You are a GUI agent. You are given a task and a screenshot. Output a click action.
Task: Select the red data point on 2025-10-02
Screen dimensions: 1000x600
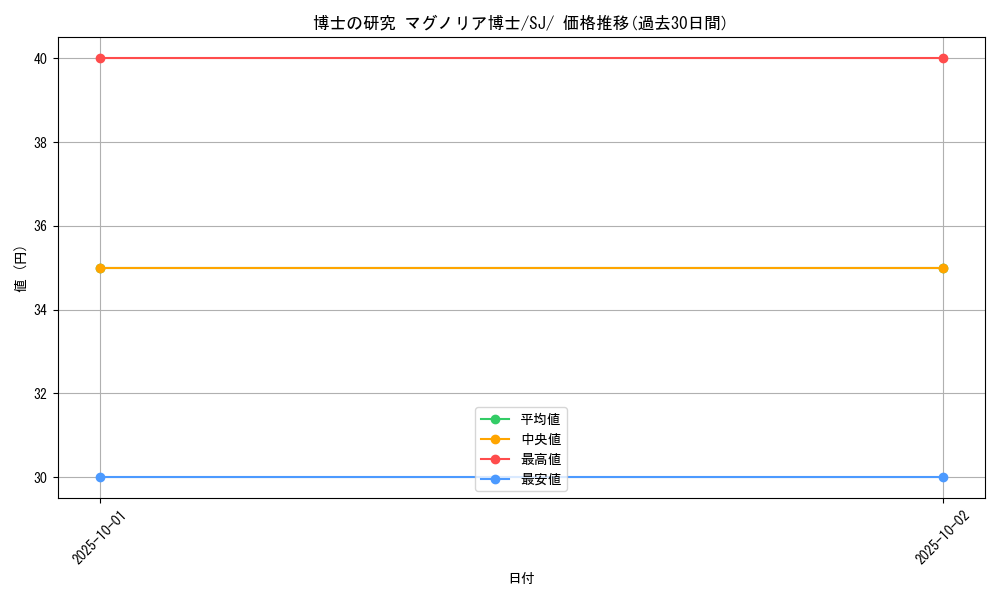click(x=943, y=58)
